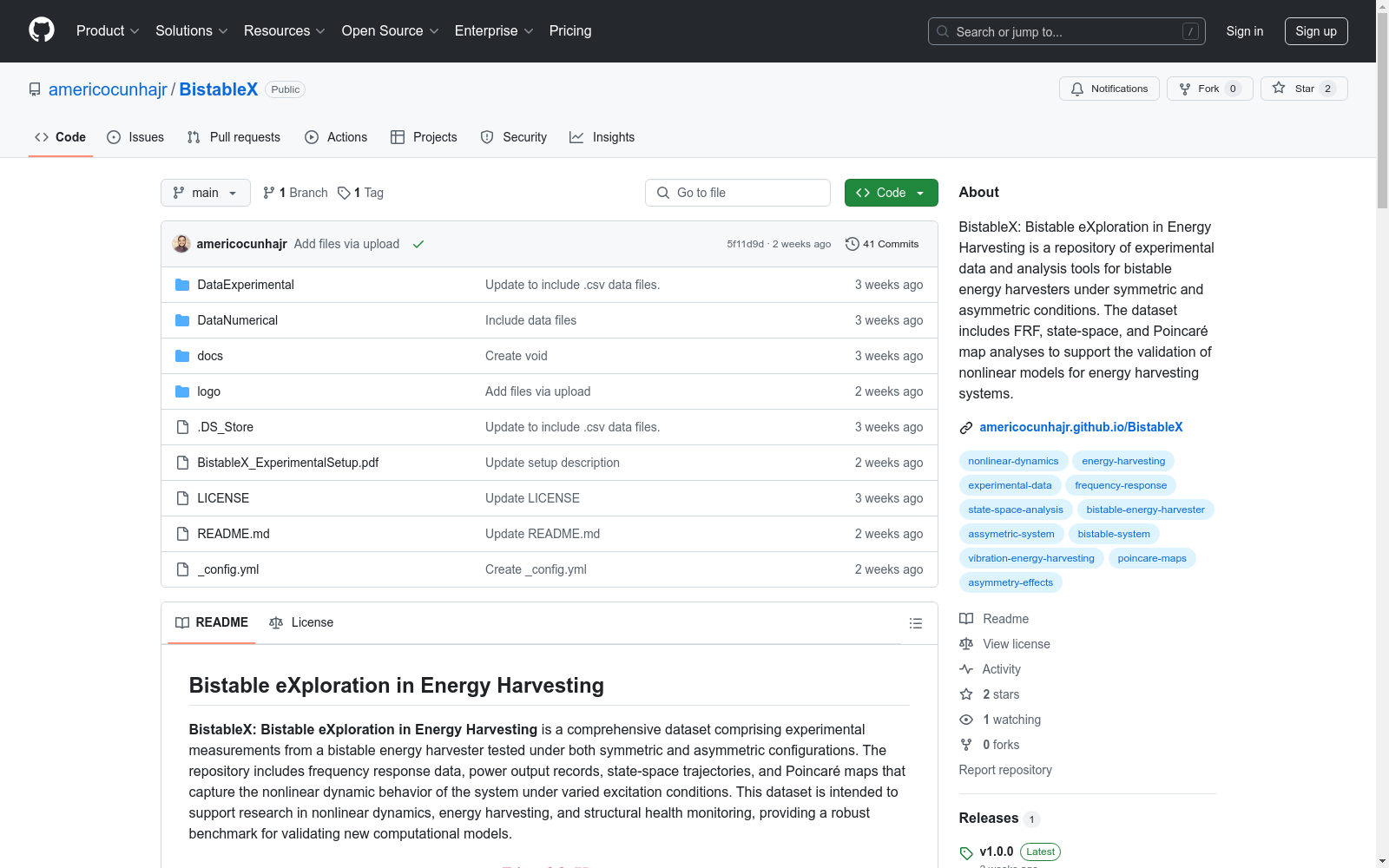Image resolution: width=1389 pixels, height=868 pixels.
Task: Expand the Open Source menu
Action: (391, 30)
